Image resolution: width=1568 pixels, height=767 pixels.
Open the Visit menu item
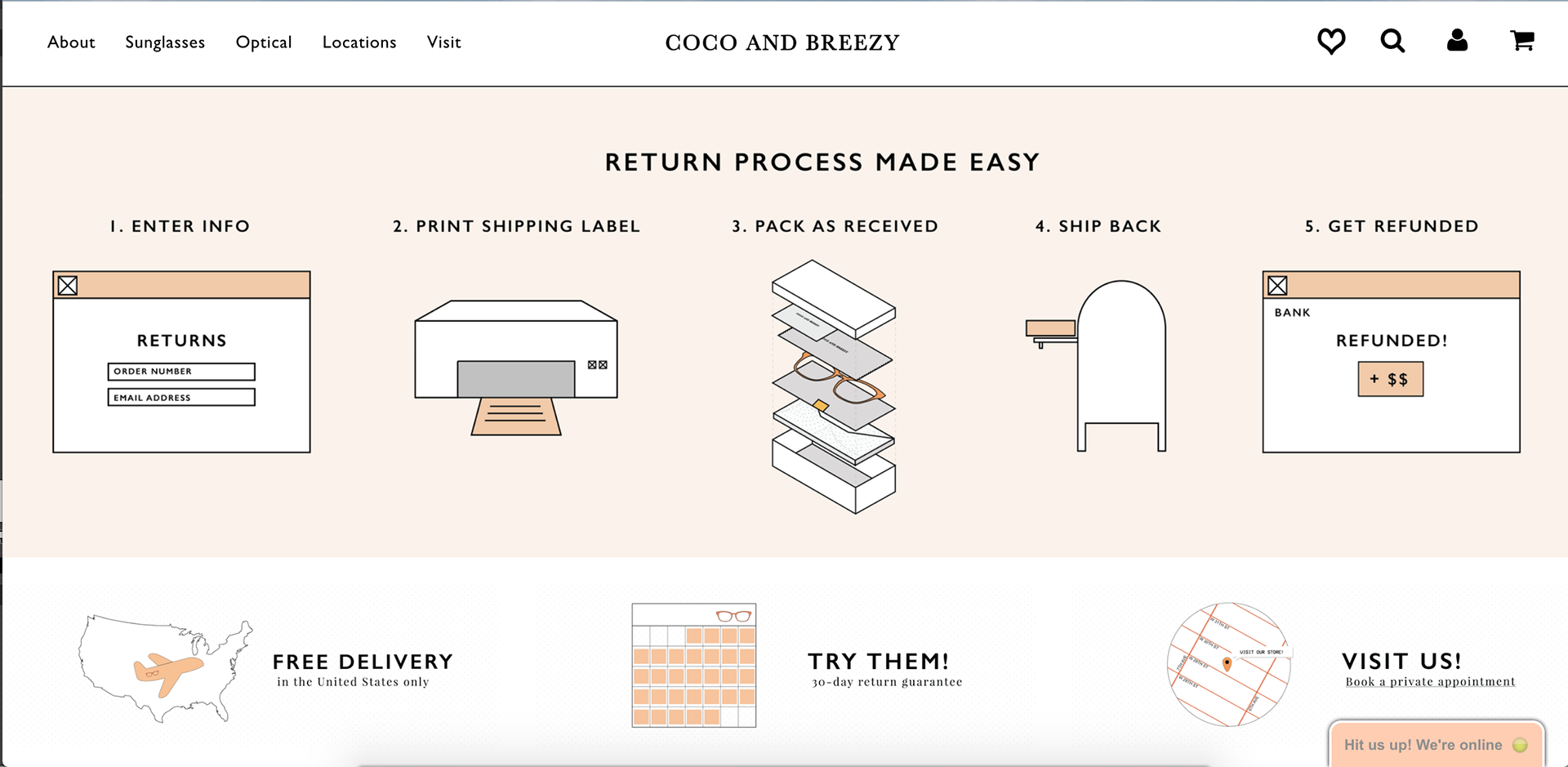coord(444,42)
